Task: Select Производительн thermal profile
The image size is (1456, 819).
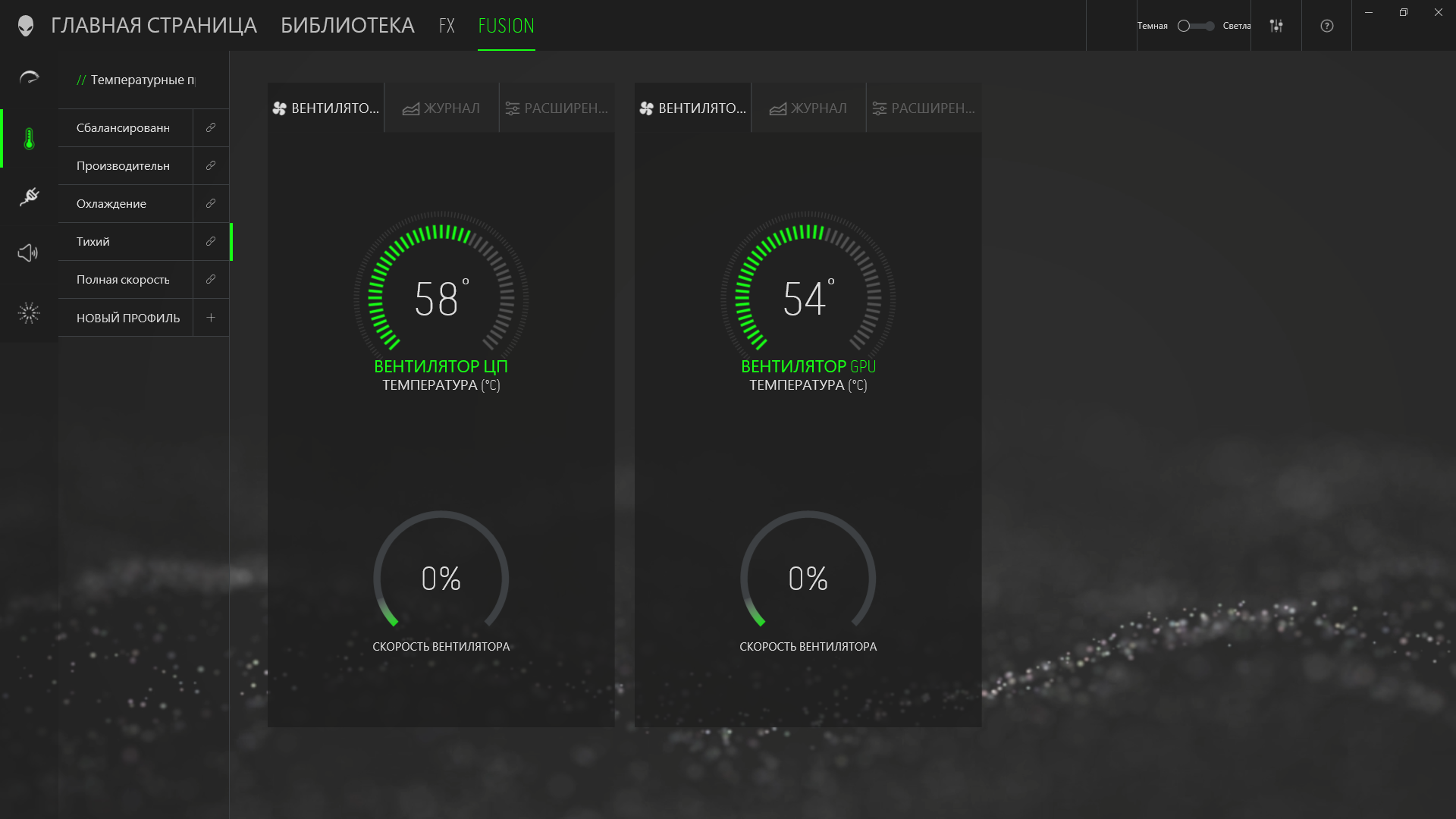Action: (126, 165)
